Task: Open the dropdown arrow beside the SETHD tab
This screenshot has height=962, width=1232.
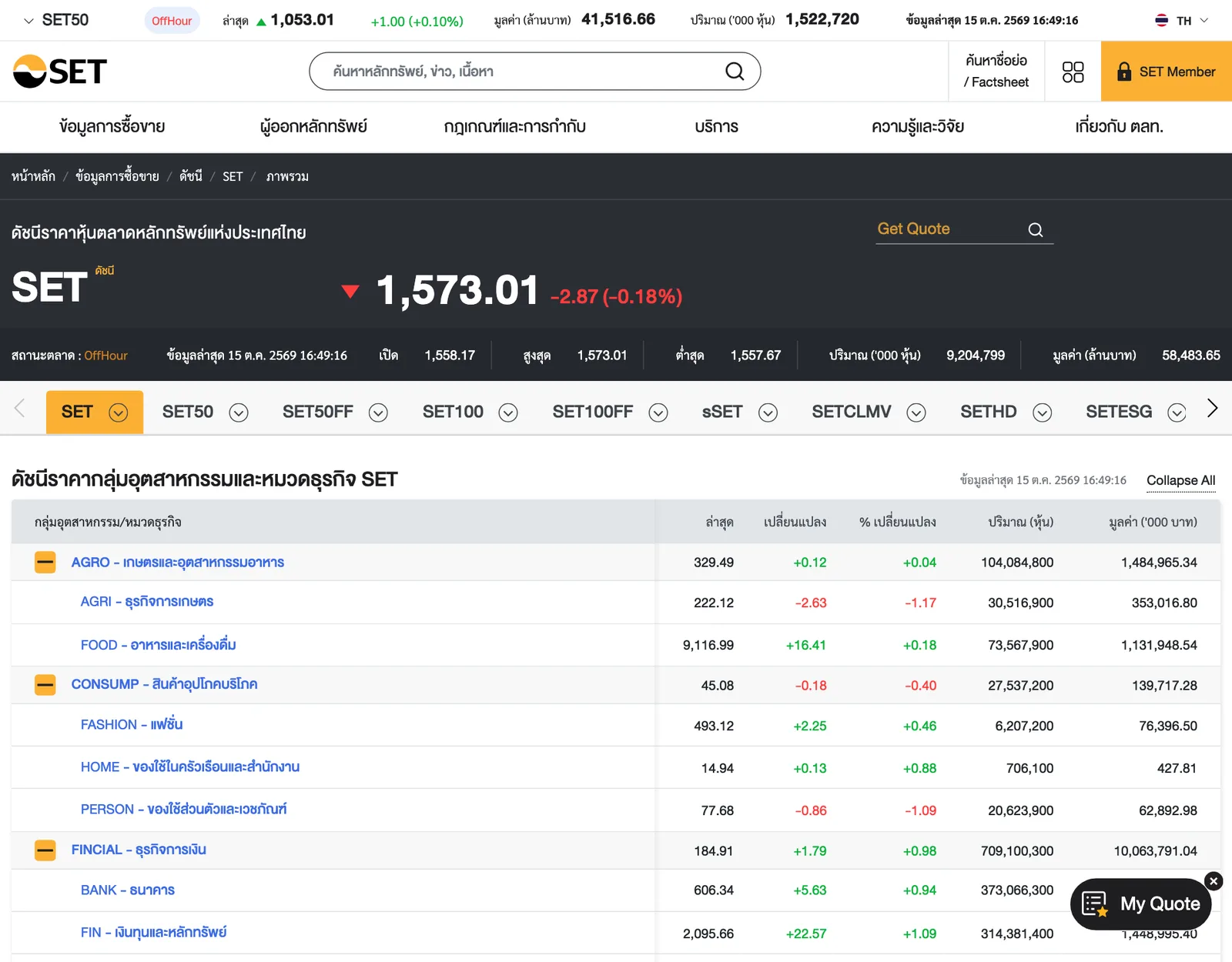Action: (1042, 413)
